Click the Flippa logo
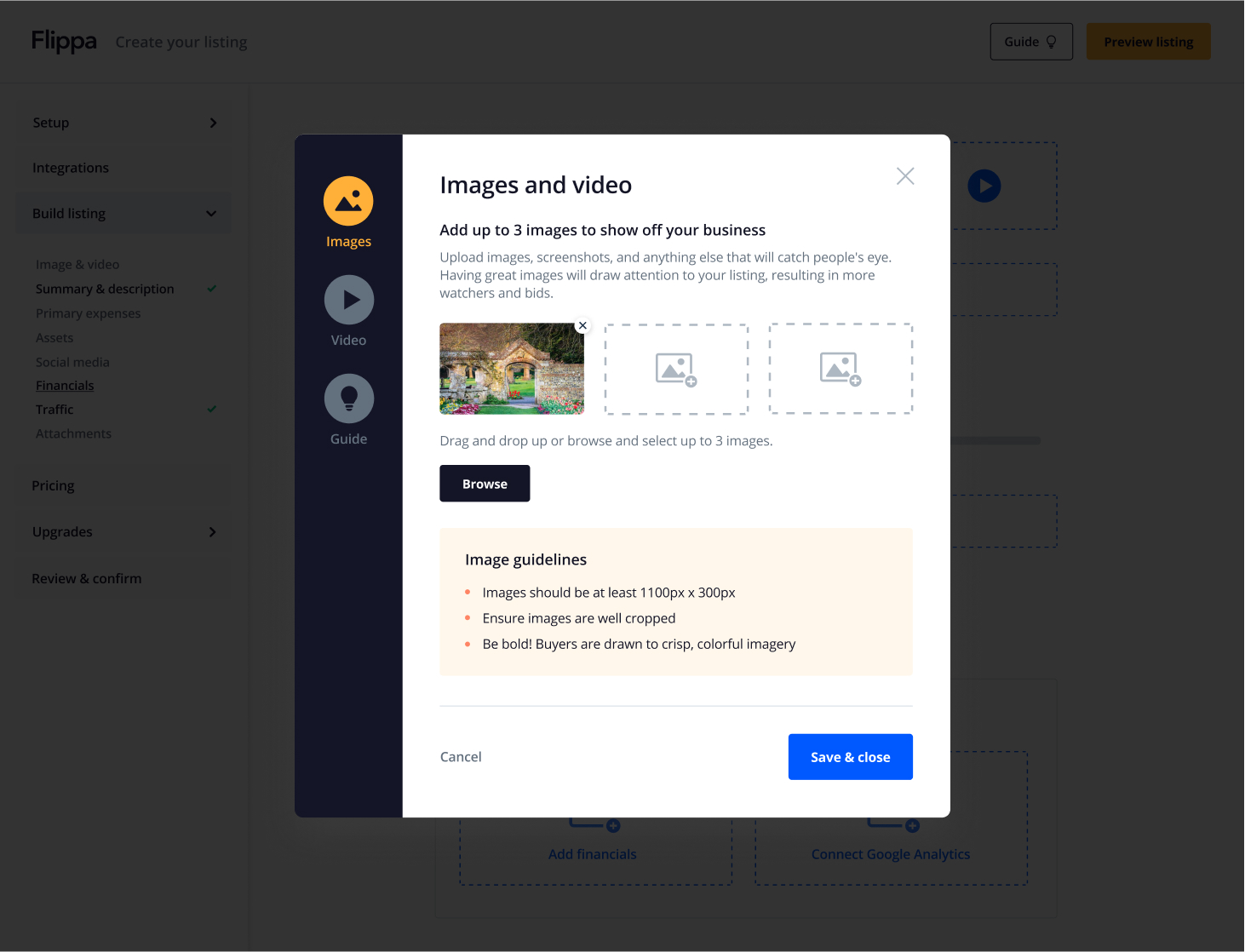 64,41
